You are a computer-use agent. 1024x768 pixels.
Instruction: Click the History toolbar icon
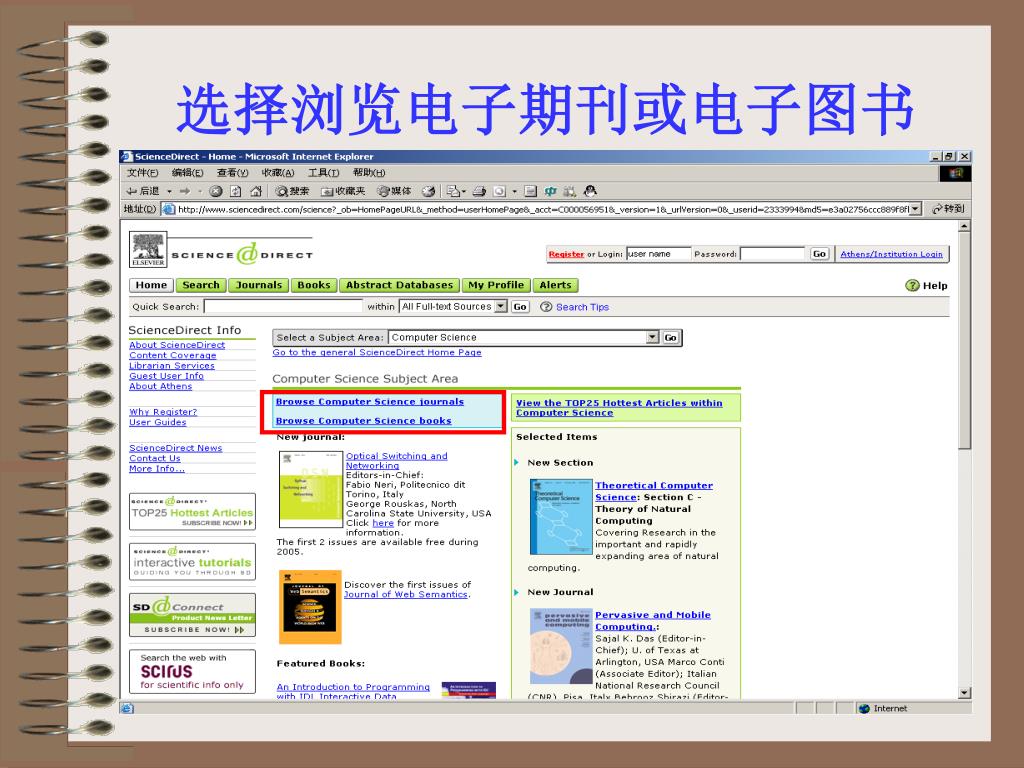coord(428,191)
